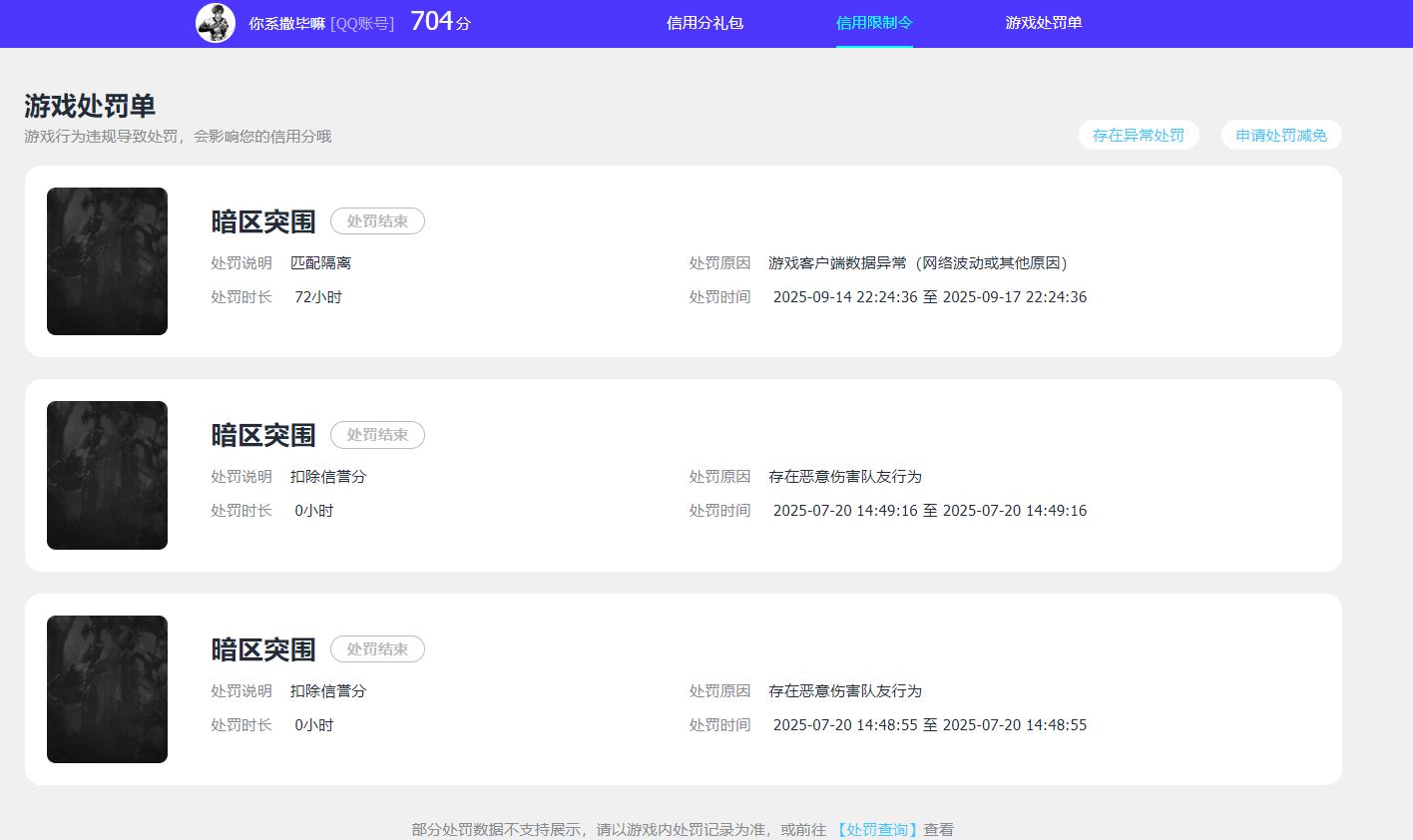Screen dimensions: 1413x840
Task: Open the 【处罚查询】 link at page bottom
Action: tap(877, 829)
